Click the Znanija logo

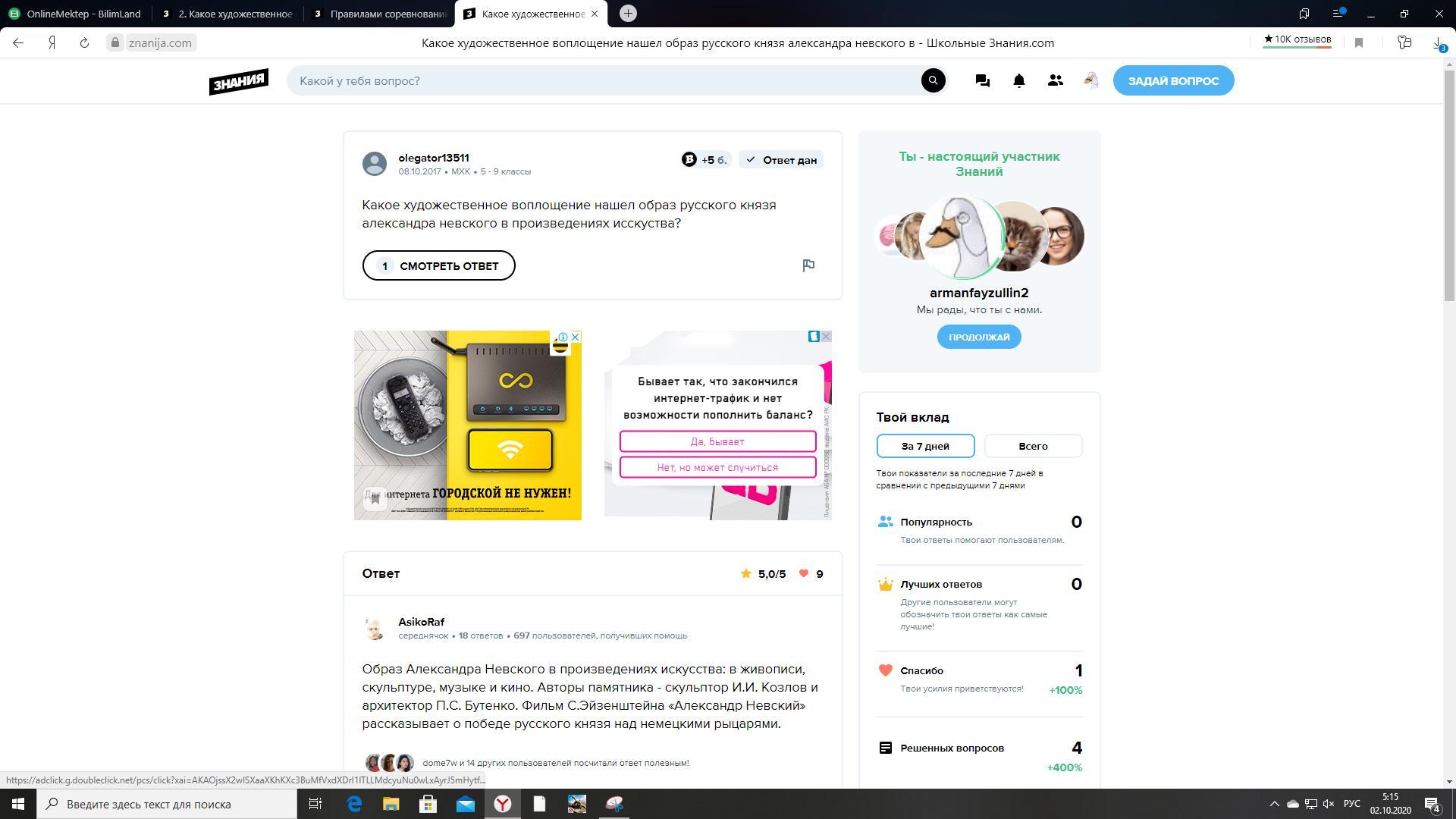coord(239,81)
